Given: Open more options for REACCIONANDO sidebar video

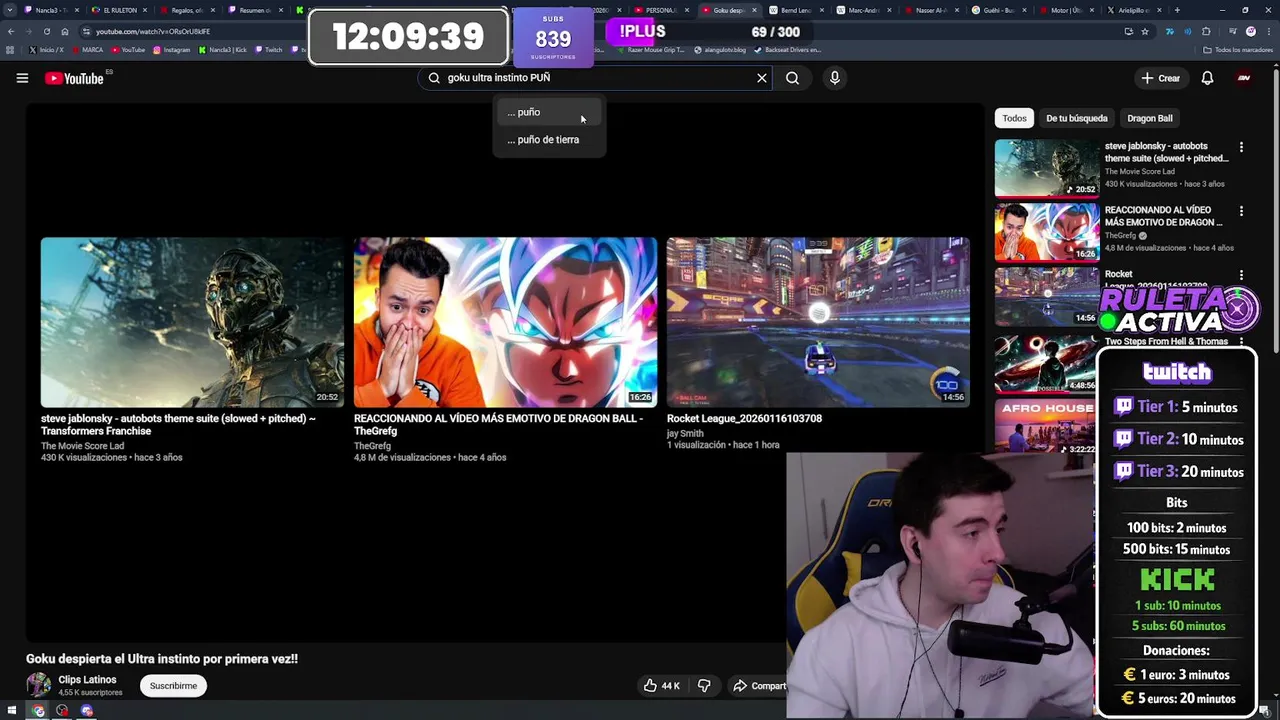Looking at the screenshot, I should pyautogui.click(x=1241, y=211).
